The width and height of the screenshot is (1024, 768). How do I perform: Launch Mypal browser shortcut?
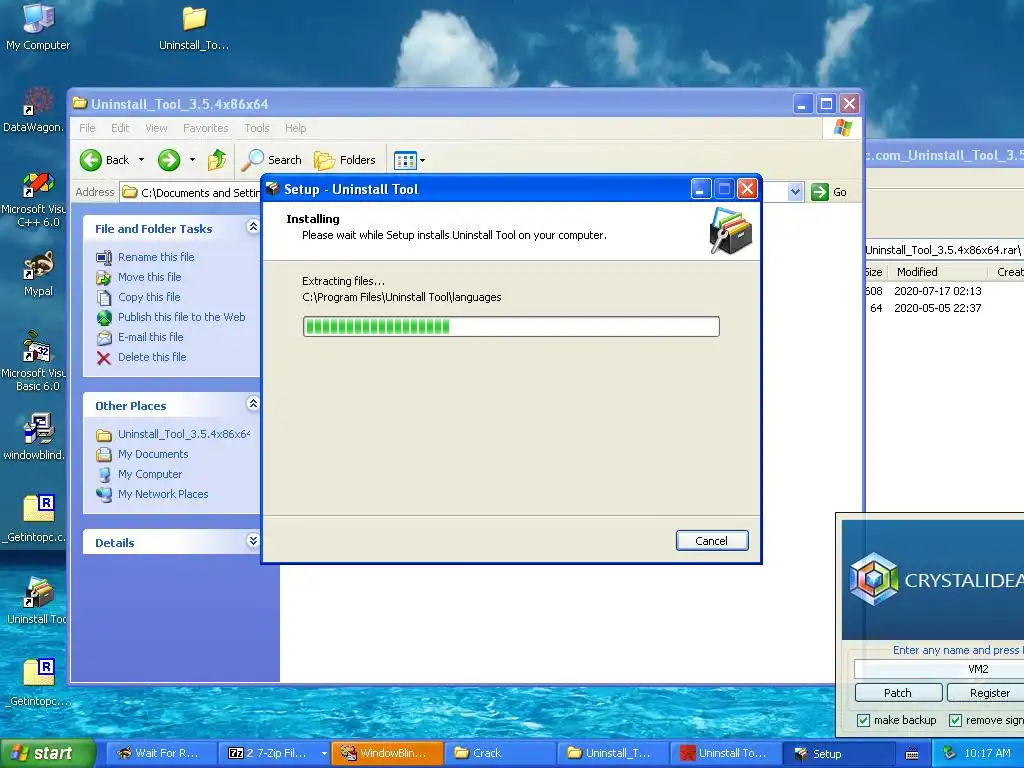point(38,274)
